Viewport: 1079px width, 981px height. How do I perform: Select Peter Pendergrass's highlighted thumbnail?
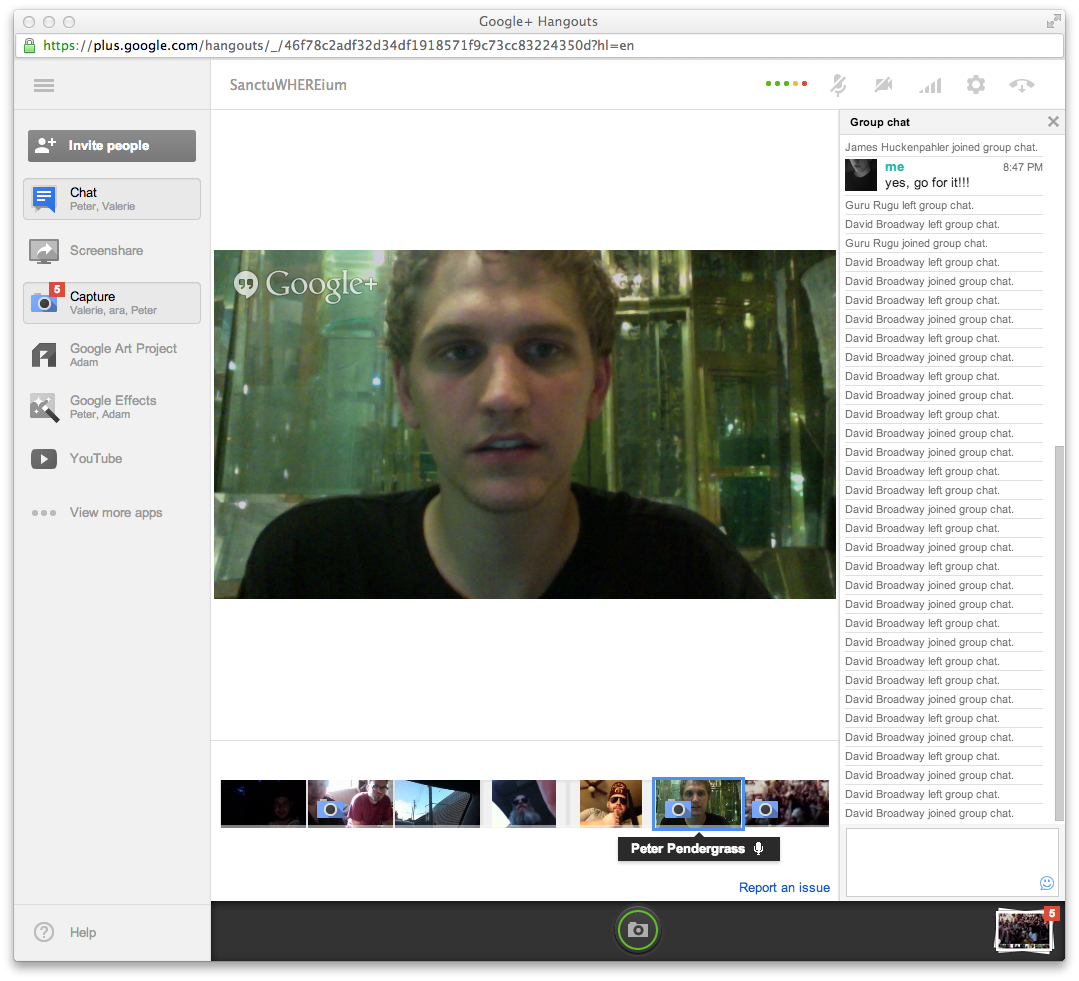698,804
